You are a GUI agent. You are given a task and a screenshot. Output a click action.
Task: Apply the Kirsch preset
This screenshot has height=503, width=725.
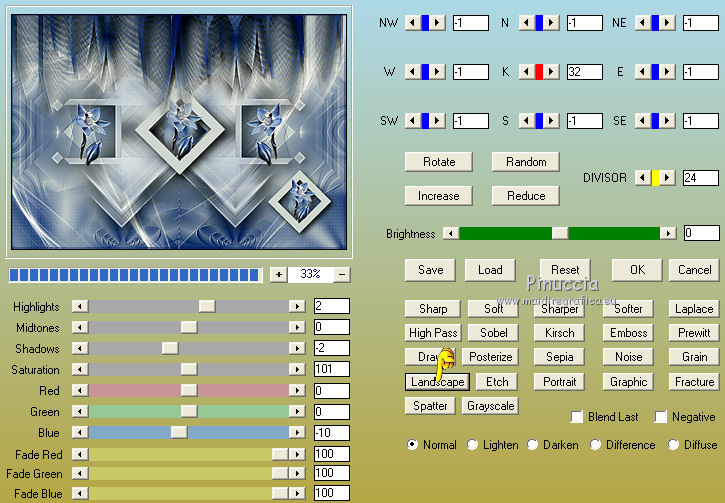click(559, 332)
